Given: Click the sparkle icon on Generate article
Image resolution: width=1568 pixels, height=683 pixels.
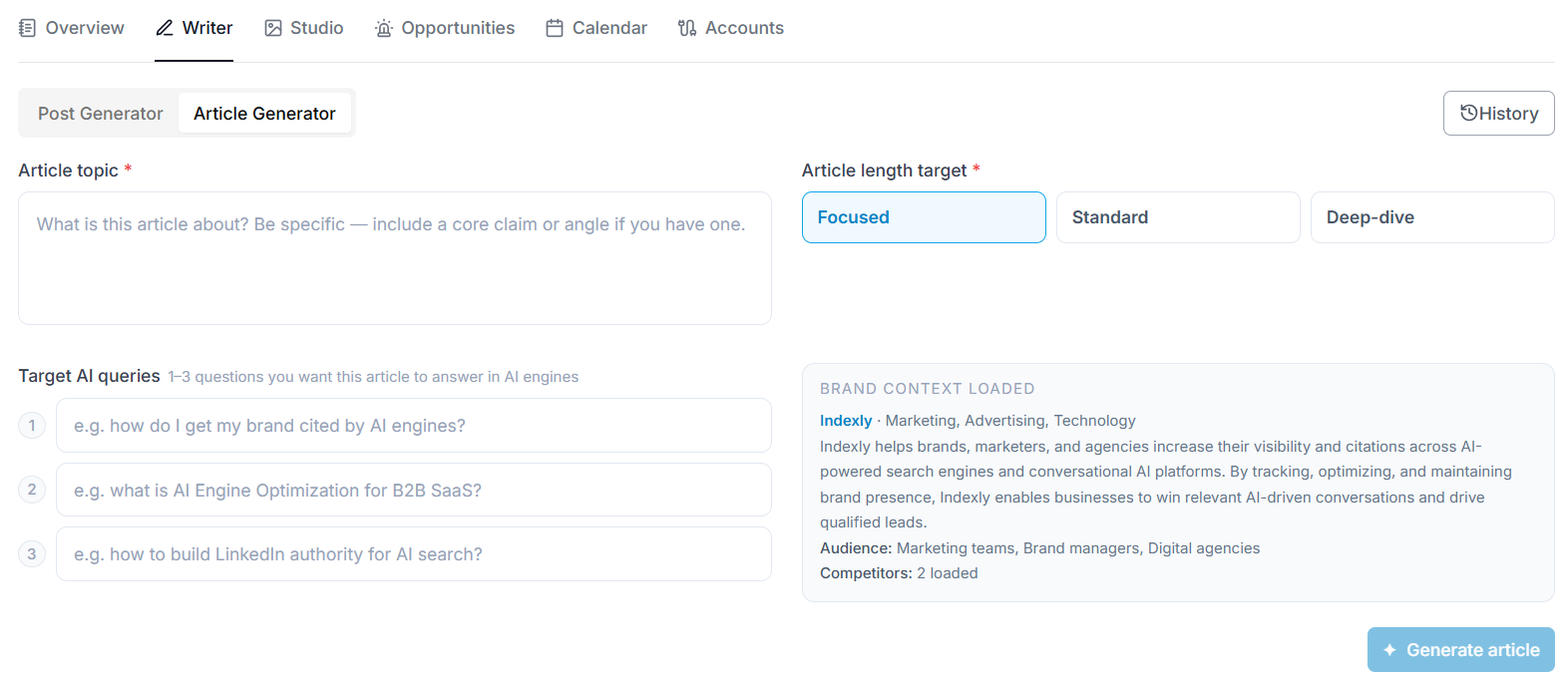Looking at the screenshot, I should pos(1389,650).
